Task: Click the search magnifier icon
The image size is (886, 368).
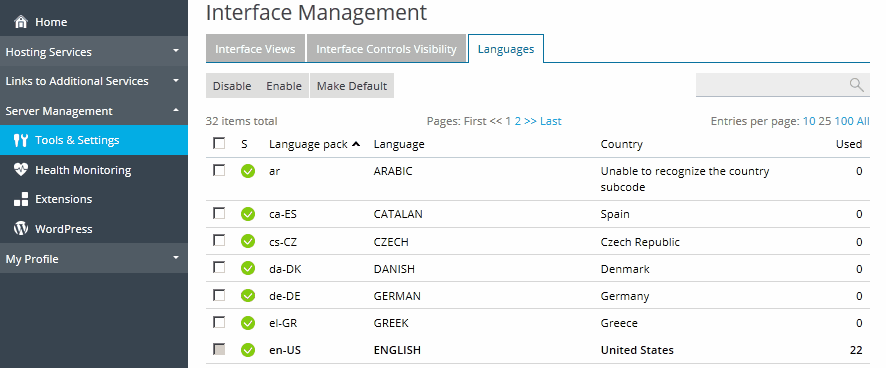Action: [857, 85]
